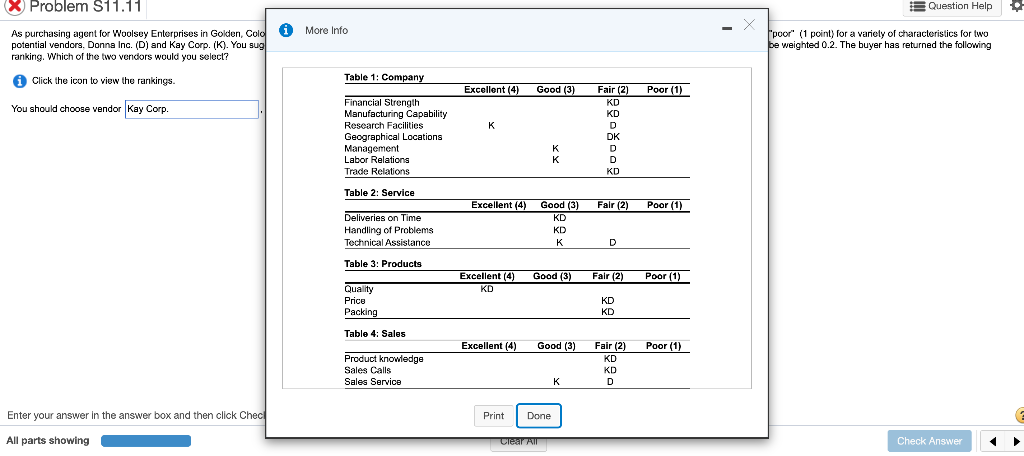
Task: Click the Good (3) header in Table 2
Action: pyautogui.click(x=560, y=205)
